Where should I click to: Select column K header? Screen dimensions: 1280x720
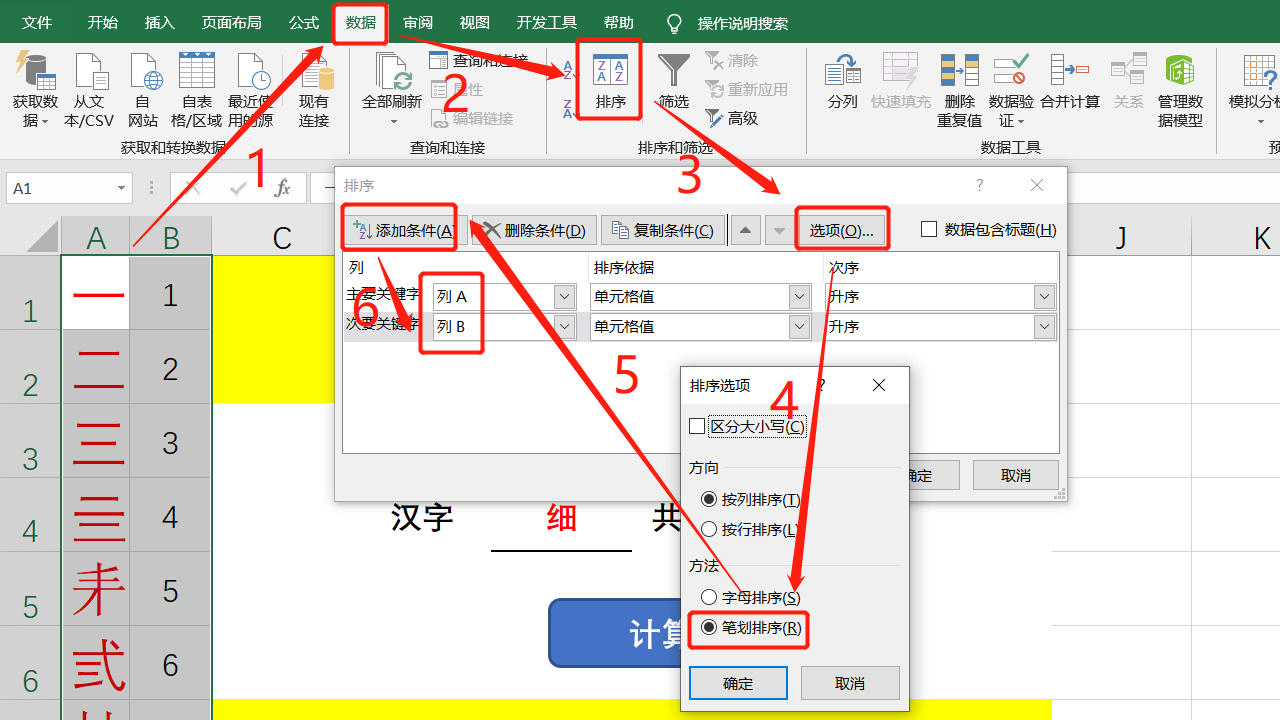click(x=1261, y=237)
